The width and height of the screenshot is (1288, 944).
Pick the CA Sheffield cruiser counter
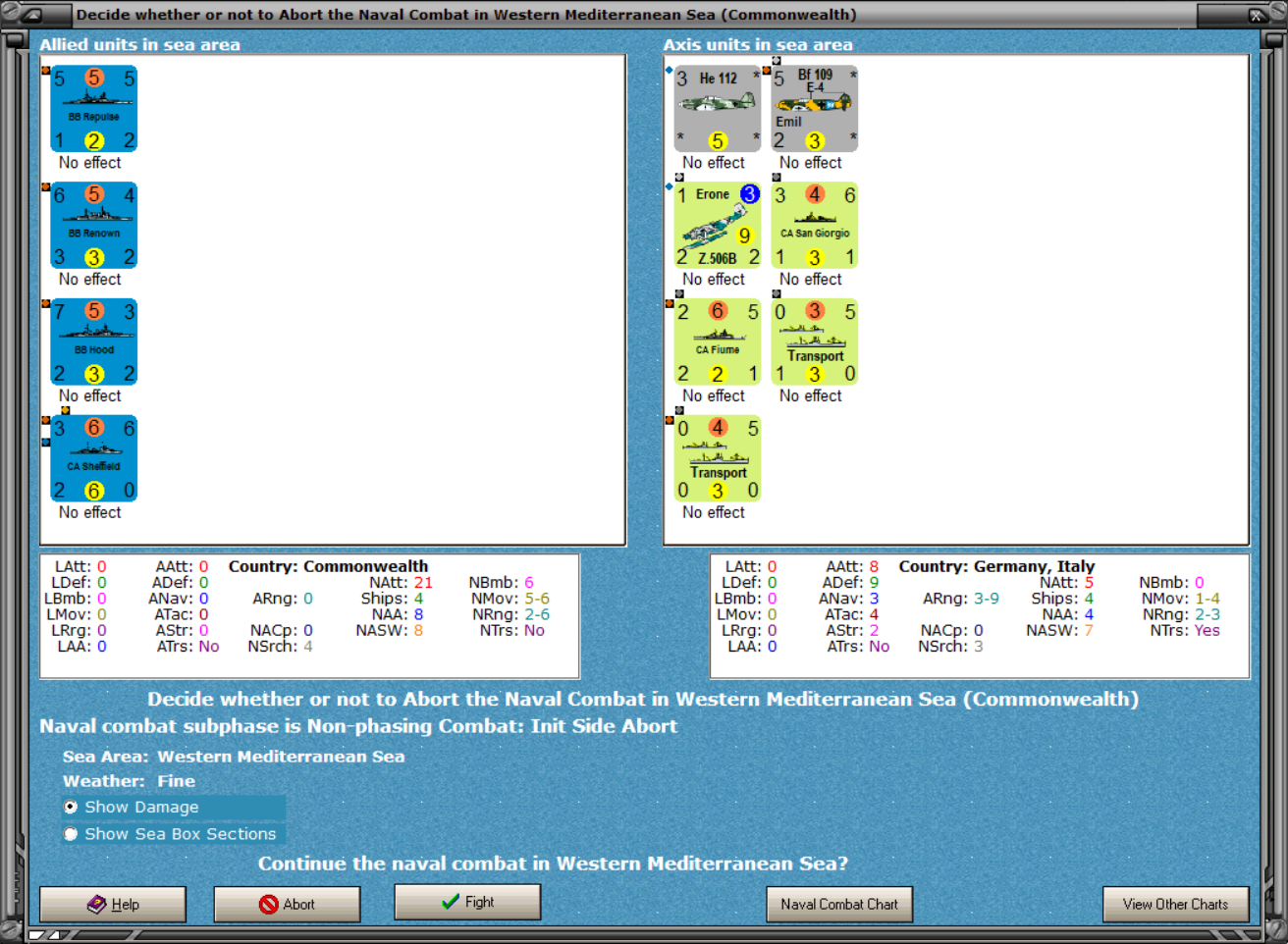click(x=94, y=458)
